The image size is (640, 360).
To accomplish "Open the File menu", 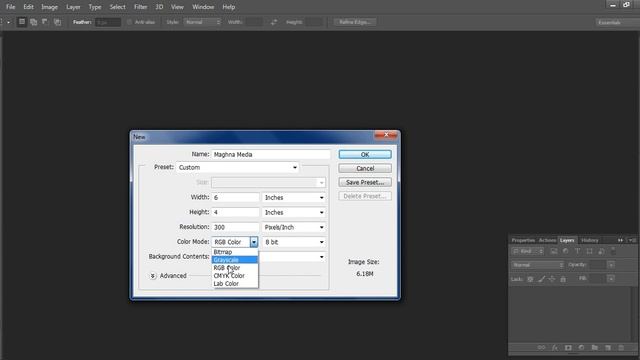I will click(10, 7).
